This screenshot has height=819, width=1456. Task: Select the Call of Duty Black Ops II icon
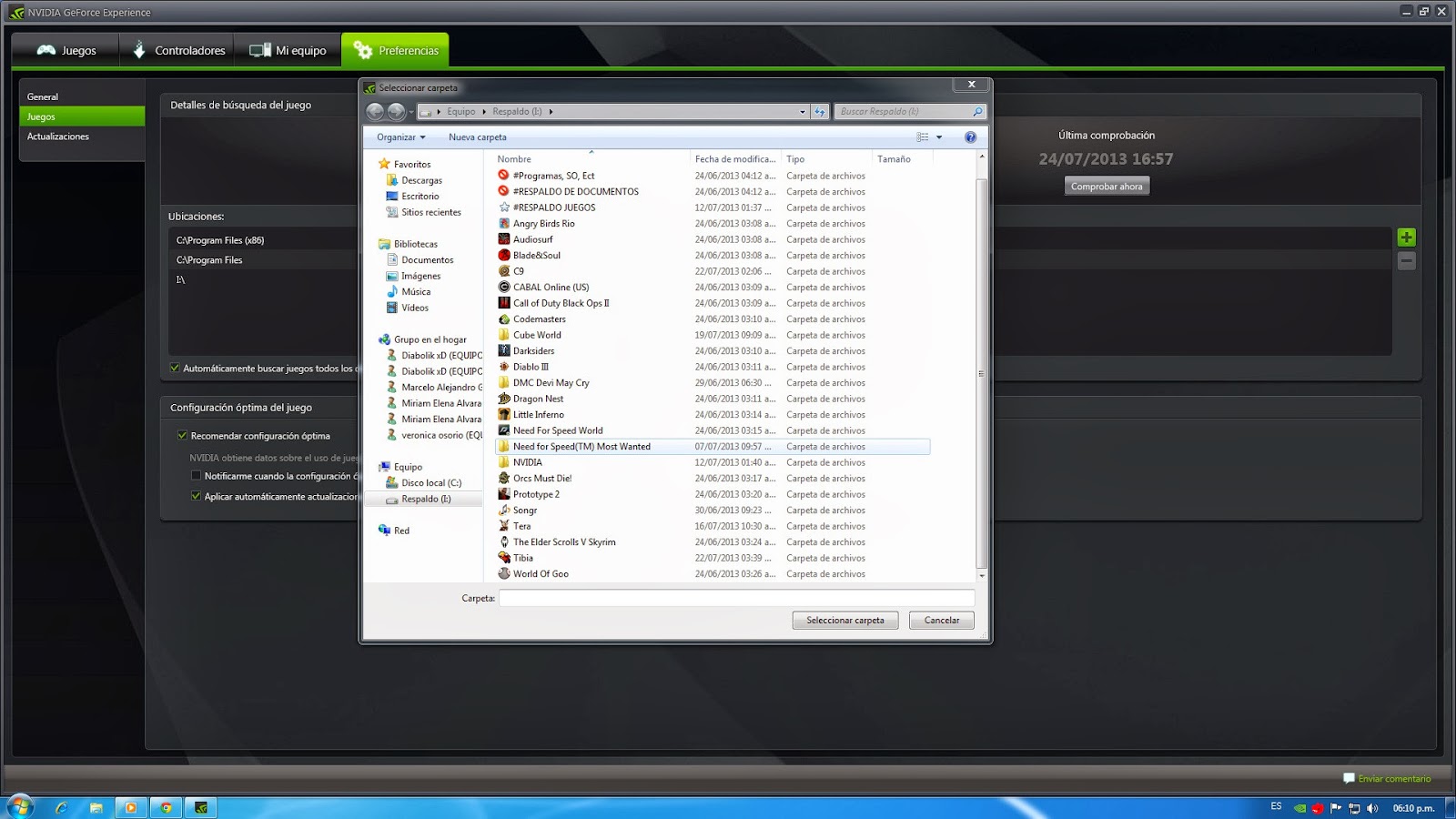504,303
